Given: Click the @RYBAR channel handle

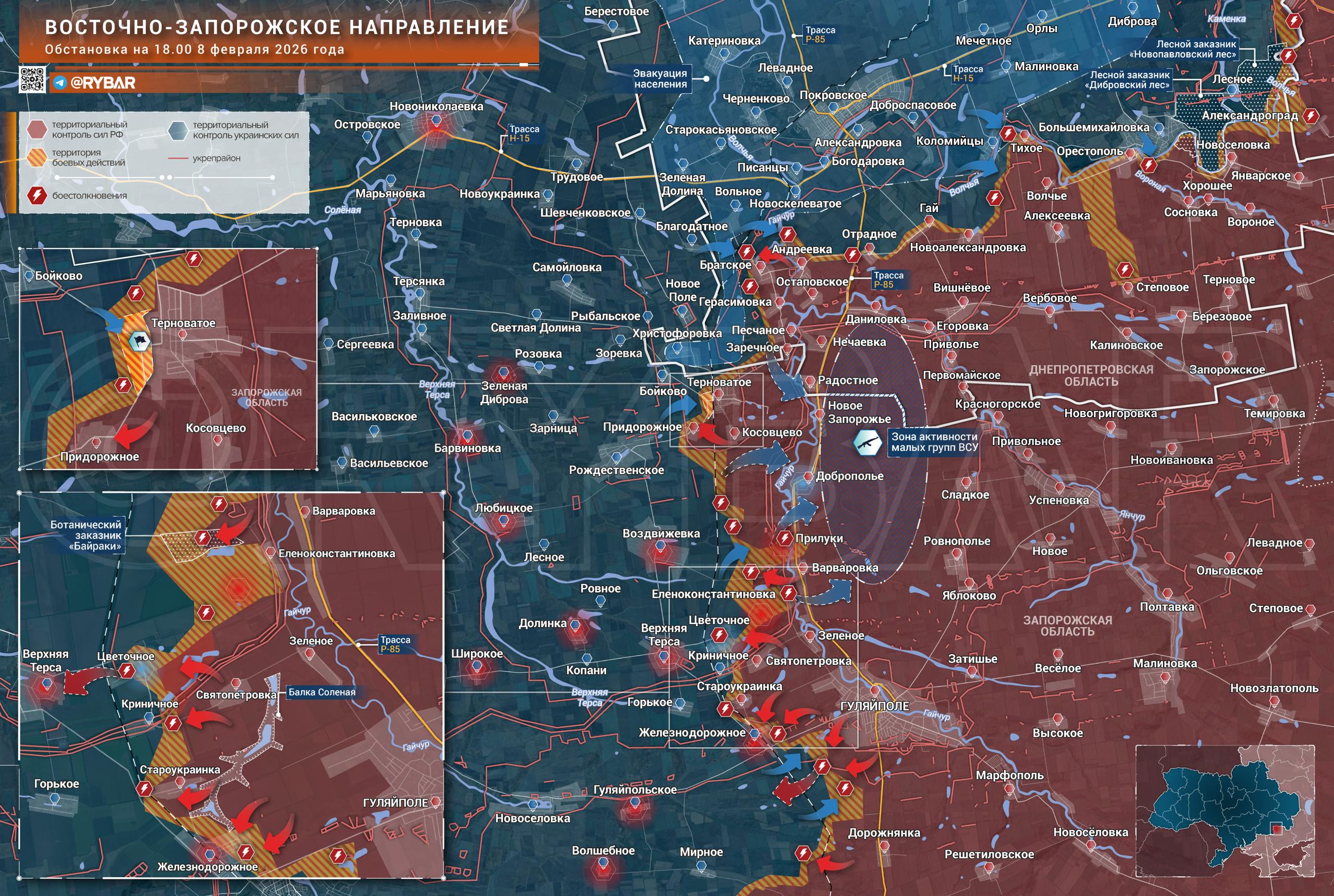Looking at the screenshot, I should pyautogui.click(x=103, y=83).
